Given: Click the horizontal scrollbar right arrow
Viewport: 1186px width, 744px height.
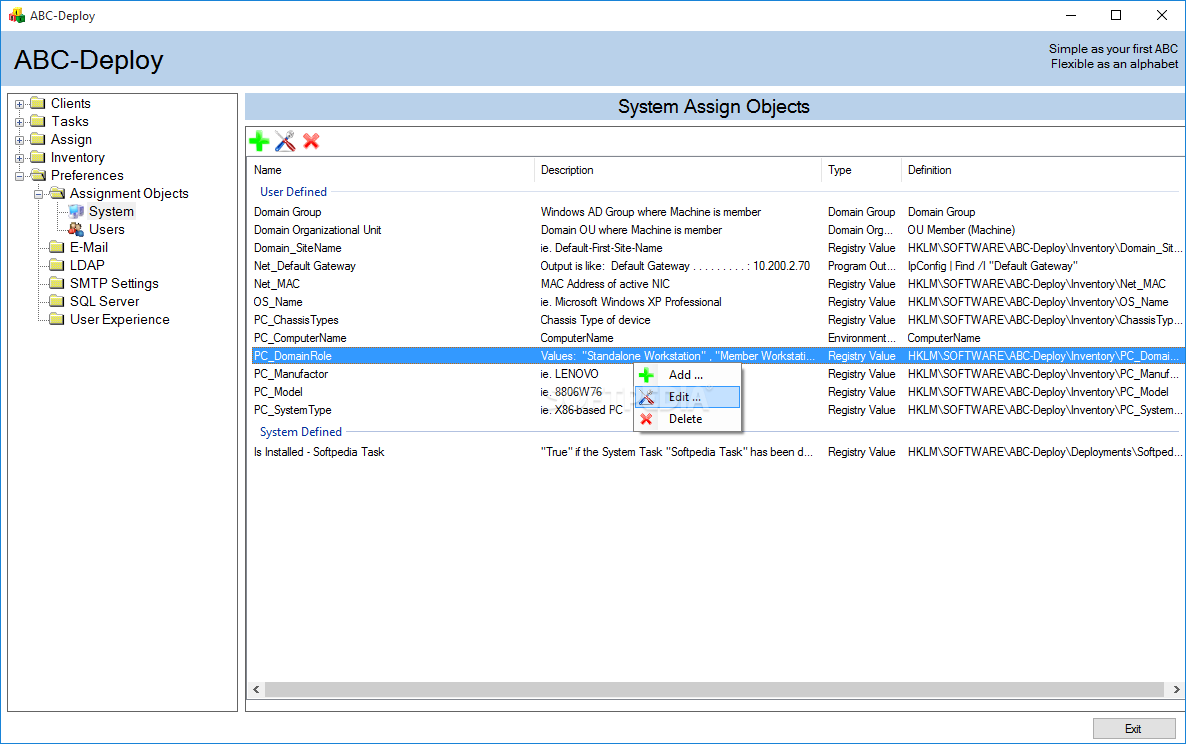Looking at the screenshot, I should point(1176,690).
